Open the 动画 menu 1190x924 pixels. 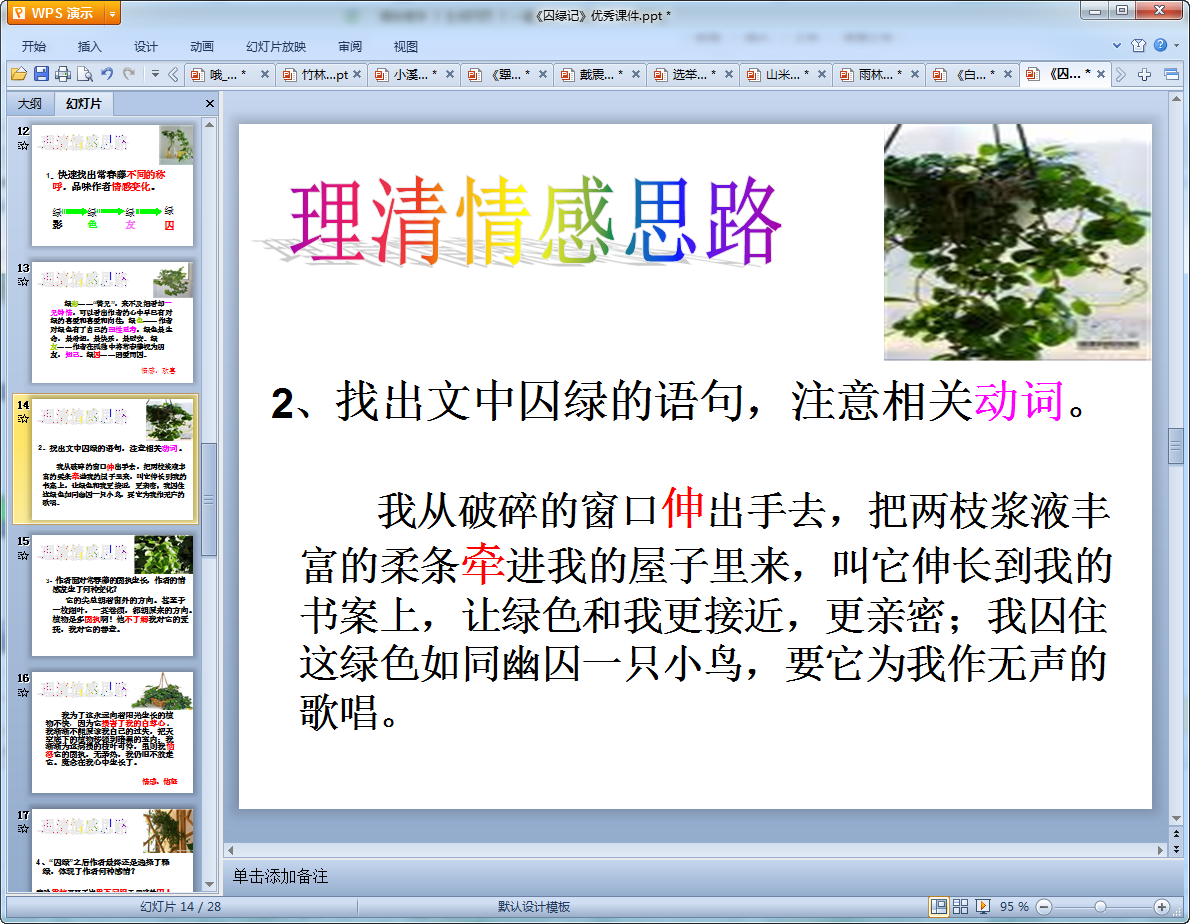[x=201, y=46]
